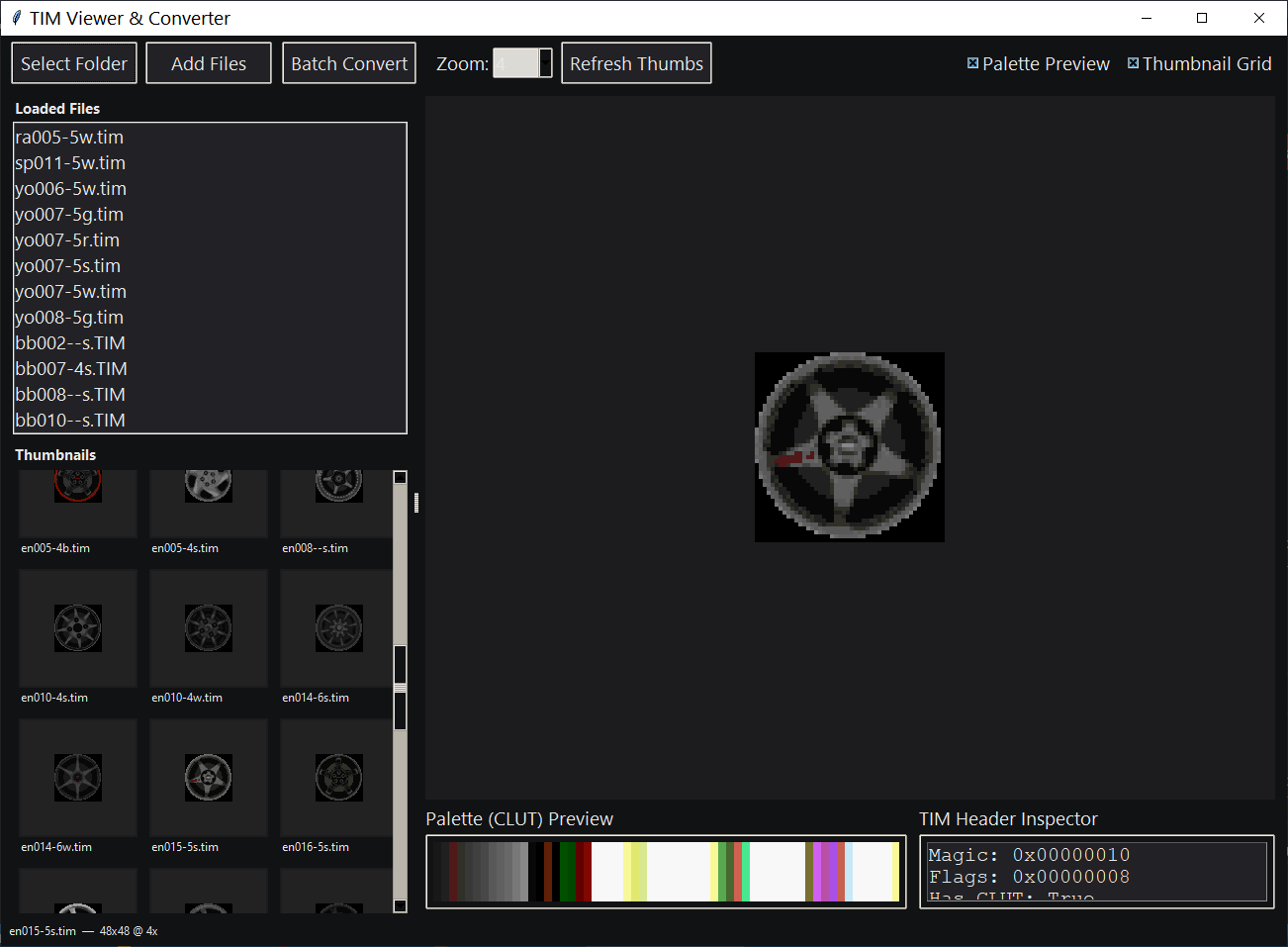Toggle the Thumbnail Grid checkbox

coord(1200,63)
